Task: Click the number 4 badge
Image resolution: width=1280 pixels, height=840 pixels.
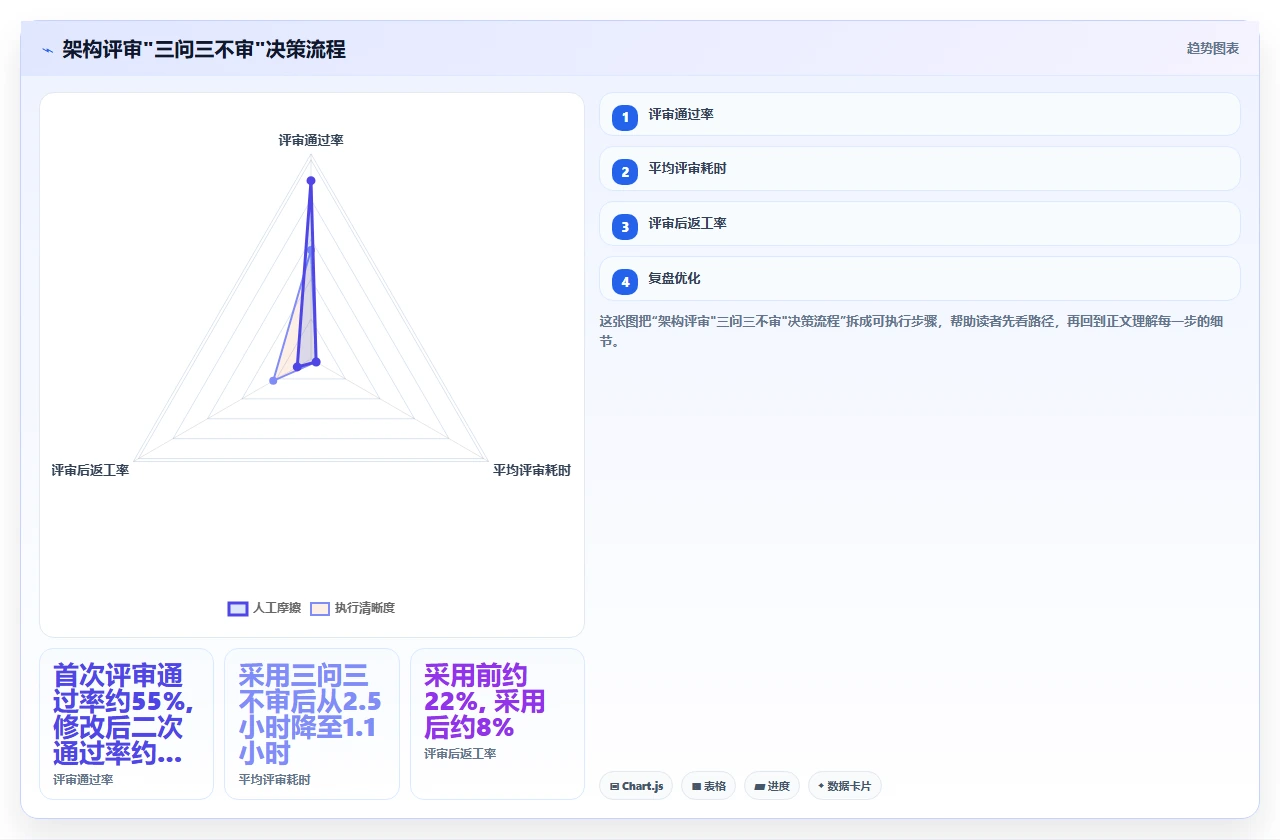Action: coord(625,282)
